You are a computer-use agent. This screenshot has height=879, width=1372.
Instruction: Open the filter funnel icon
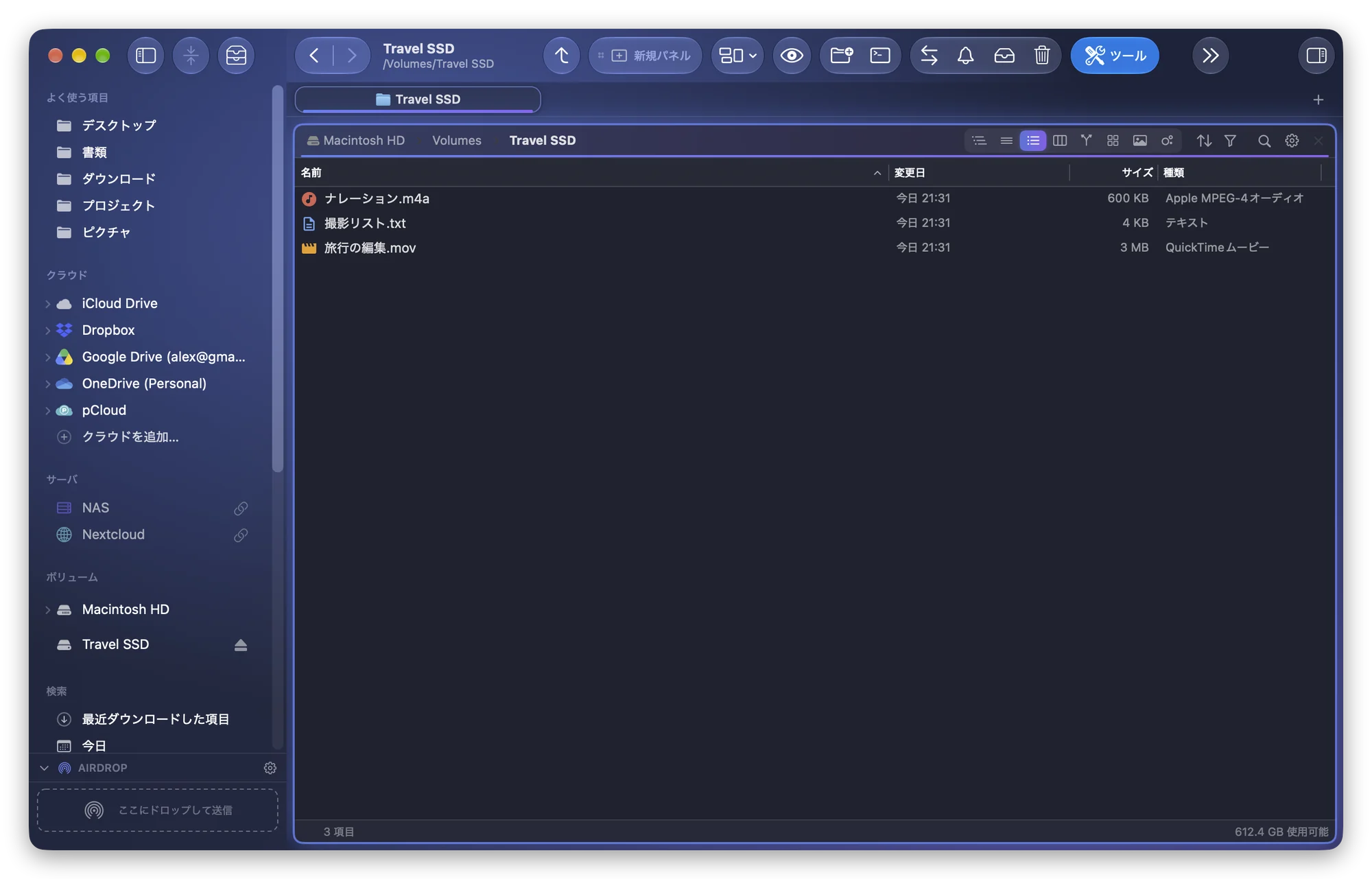[x=1230, y=141]
